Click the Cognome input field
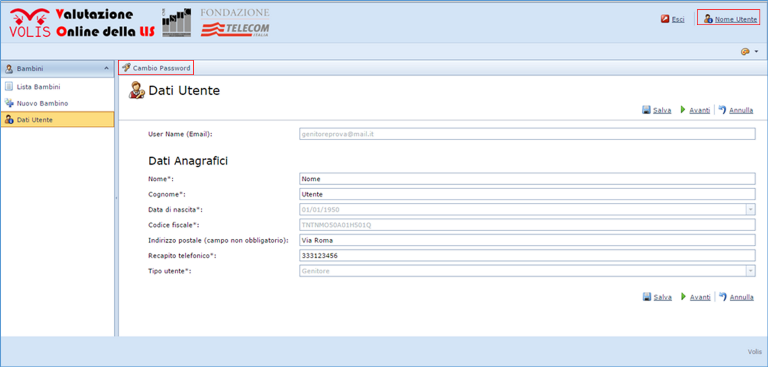Screen dimensions: 768x367 coord(527,194)
